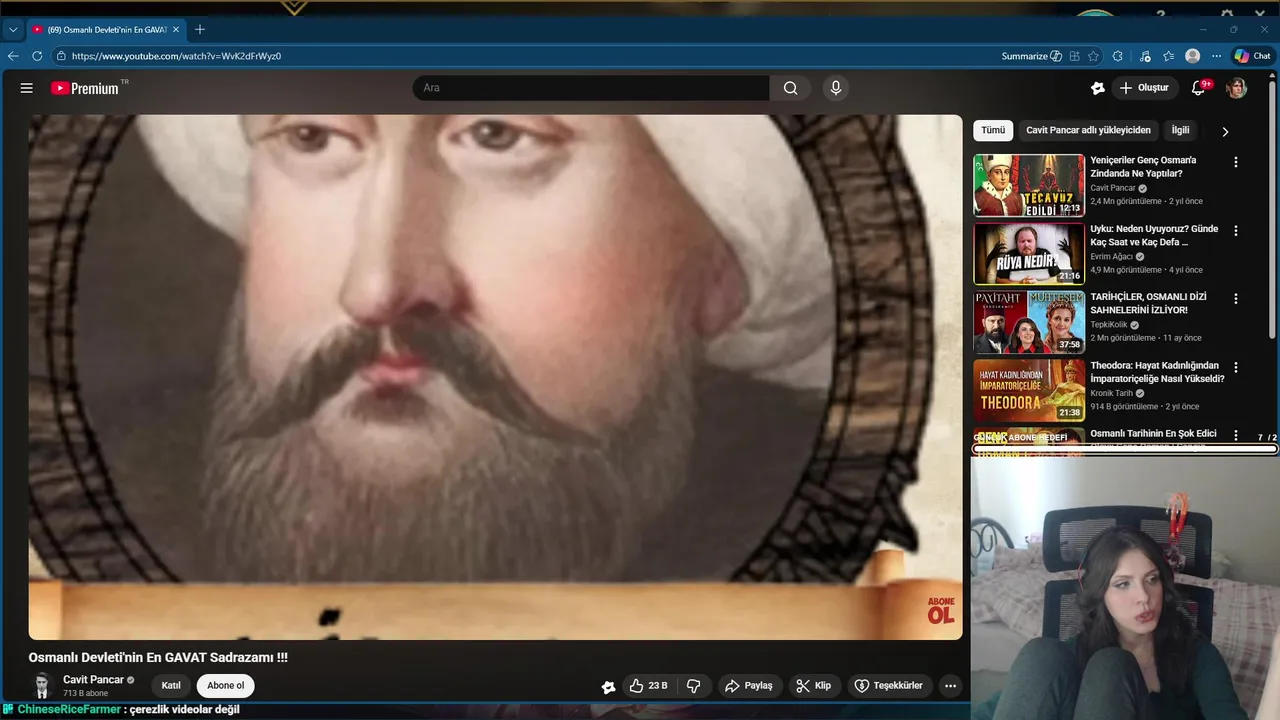The image size is (1280, 720).
Task: Select the İlgili filter chip
Action: pos(1181,130)
